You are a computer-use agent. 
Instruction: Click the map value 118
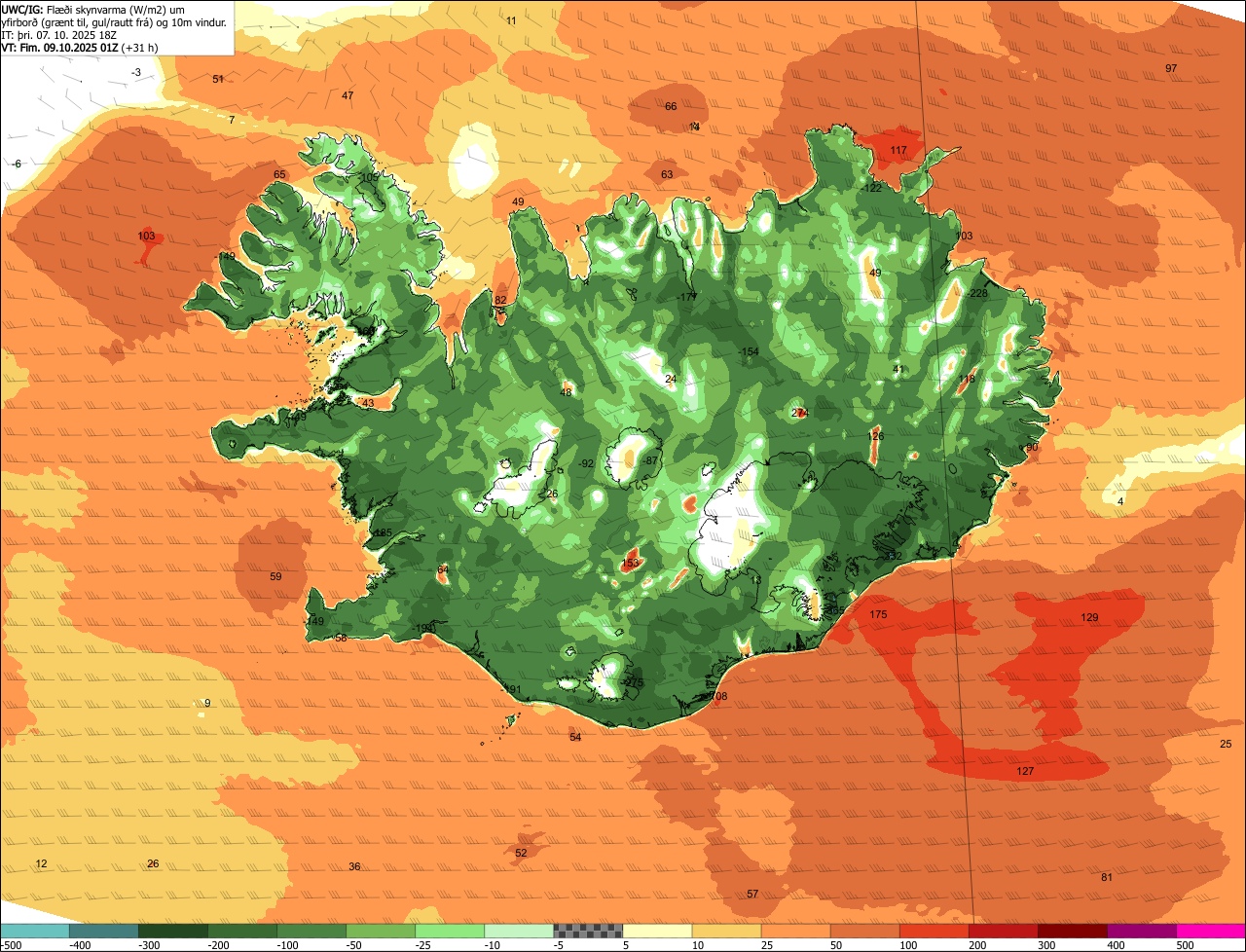click(x=966, y=380)
